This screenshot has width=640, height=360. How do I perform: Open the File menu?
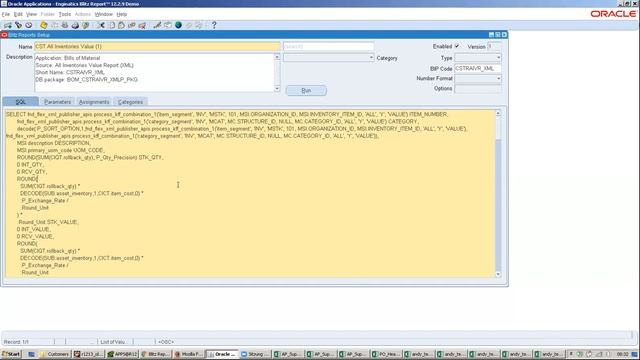[6, 14]
